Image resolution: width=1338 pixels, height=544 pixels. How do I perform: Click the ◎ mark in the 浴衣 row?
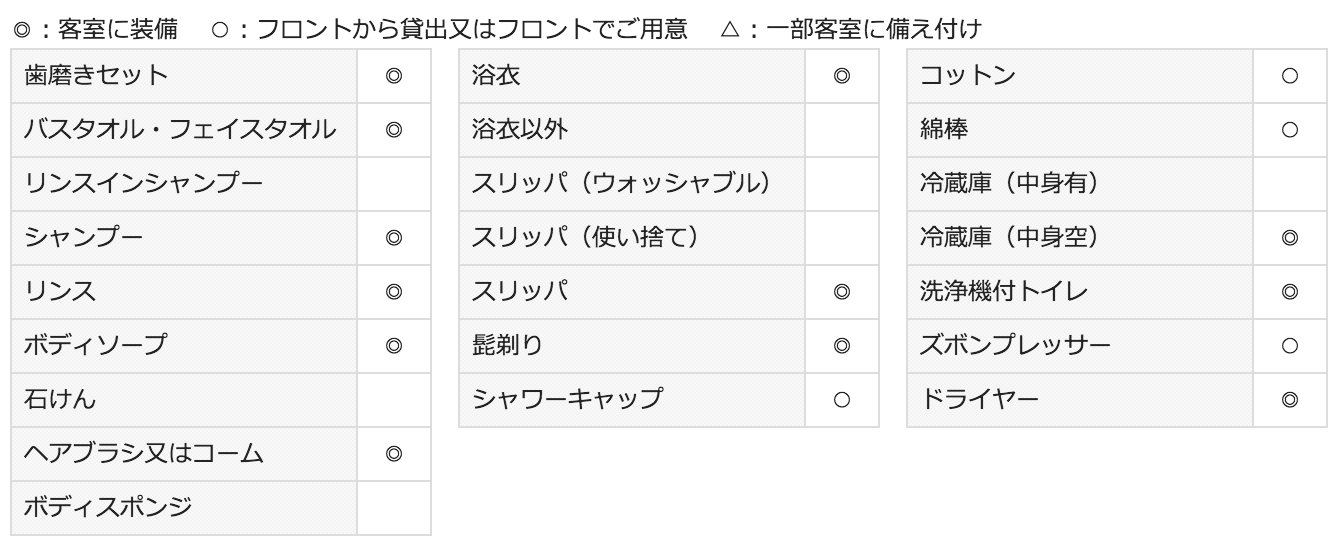842,76
